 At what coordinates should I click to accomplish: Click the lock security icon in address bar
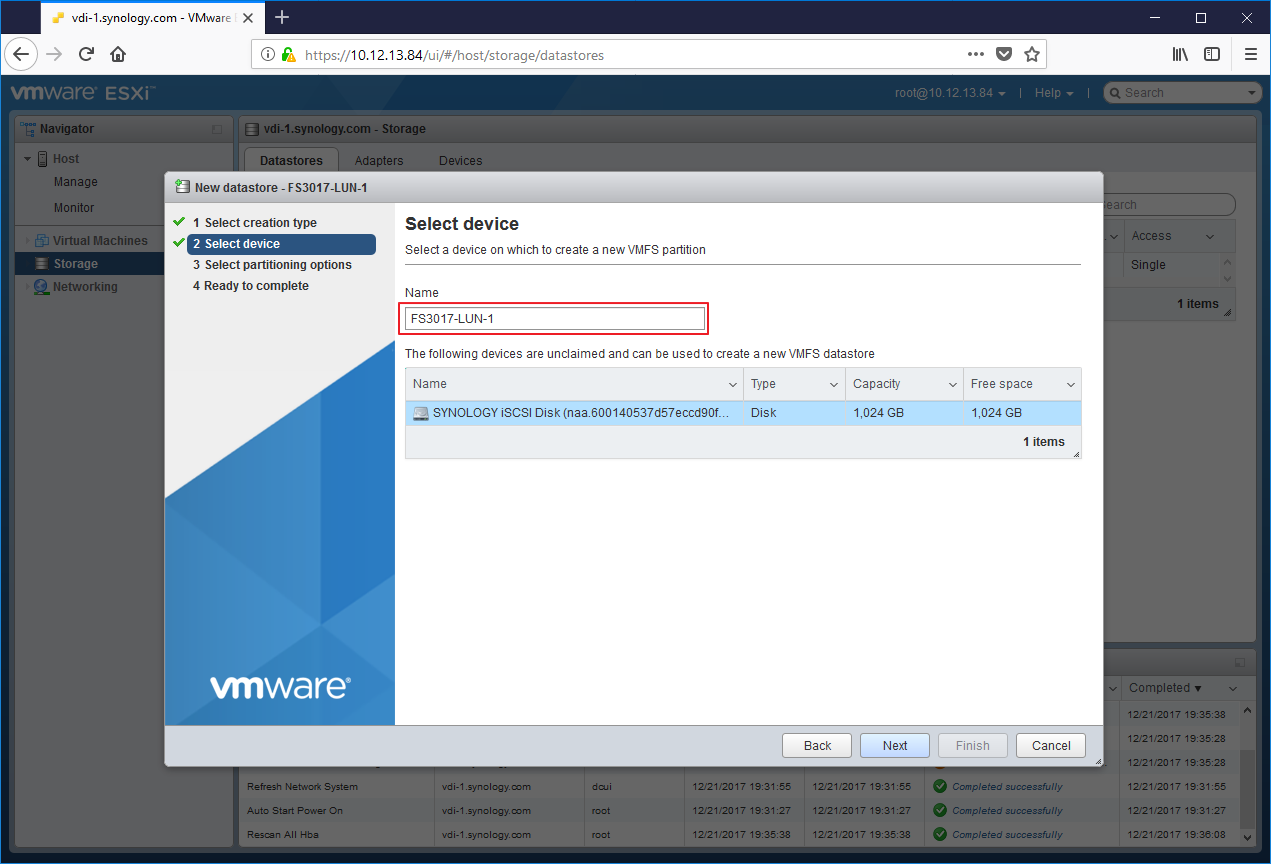(288, 55)
